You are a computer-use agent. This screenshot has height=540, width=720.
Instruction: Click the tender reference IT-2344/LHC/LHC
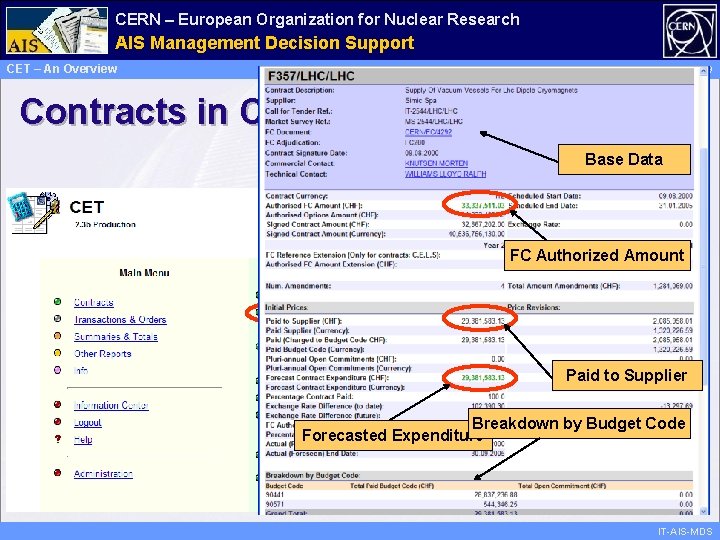(x=431, y=111)
